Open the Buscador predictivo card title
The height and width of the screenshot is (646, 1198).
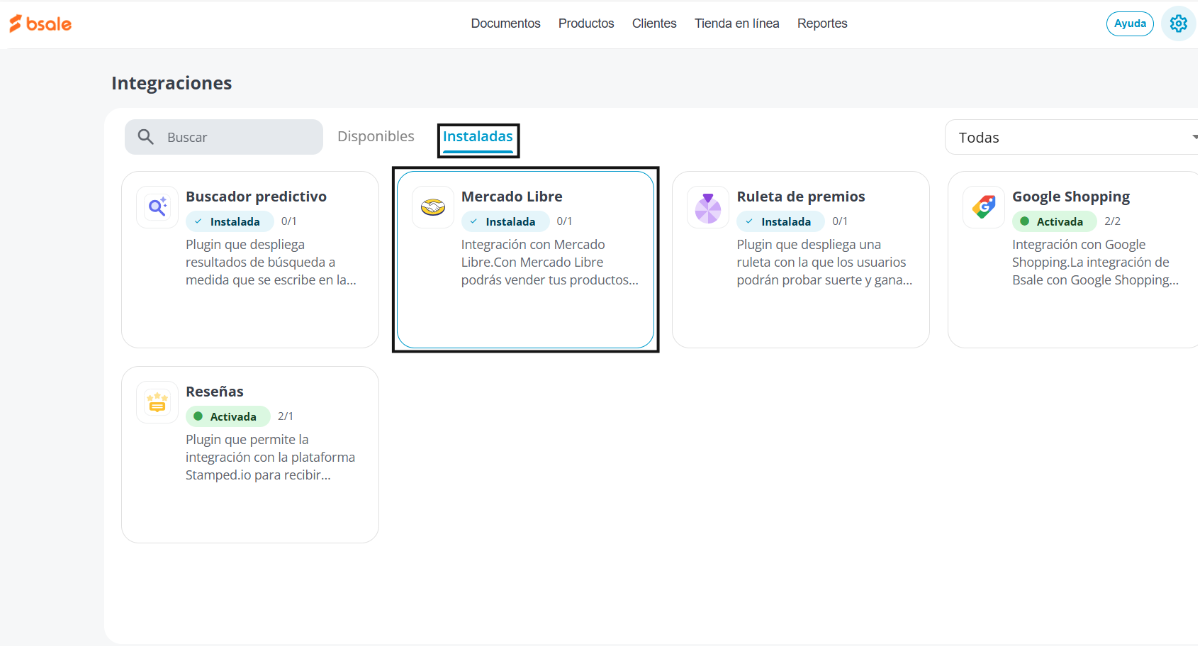click(x=256, y=196)
